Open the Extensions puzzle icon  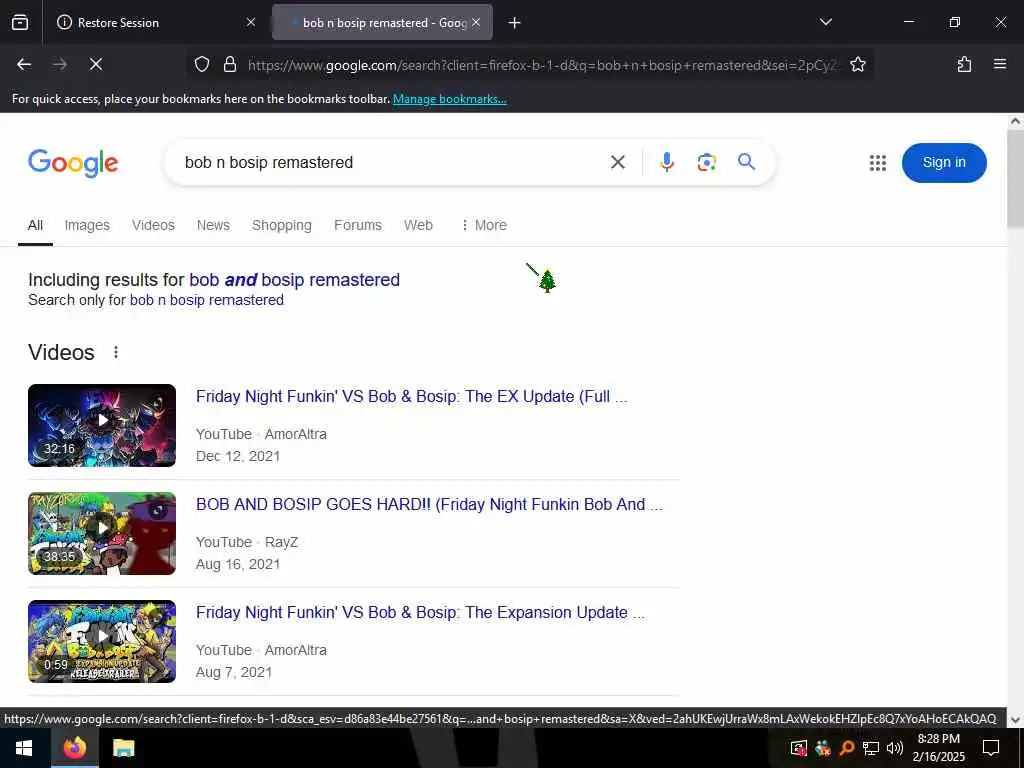(x=964, y=64)
